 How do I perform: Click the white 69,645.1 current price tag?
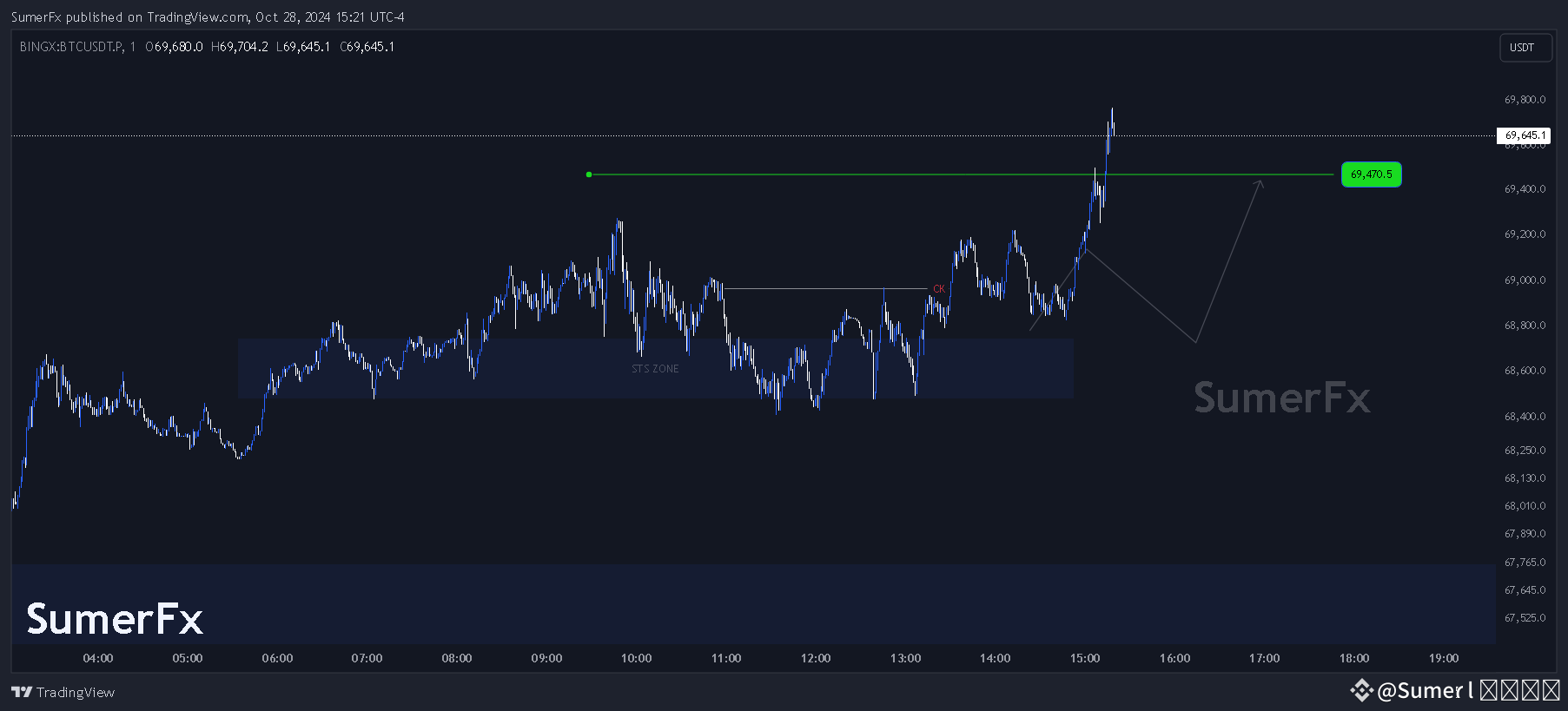1525,135
